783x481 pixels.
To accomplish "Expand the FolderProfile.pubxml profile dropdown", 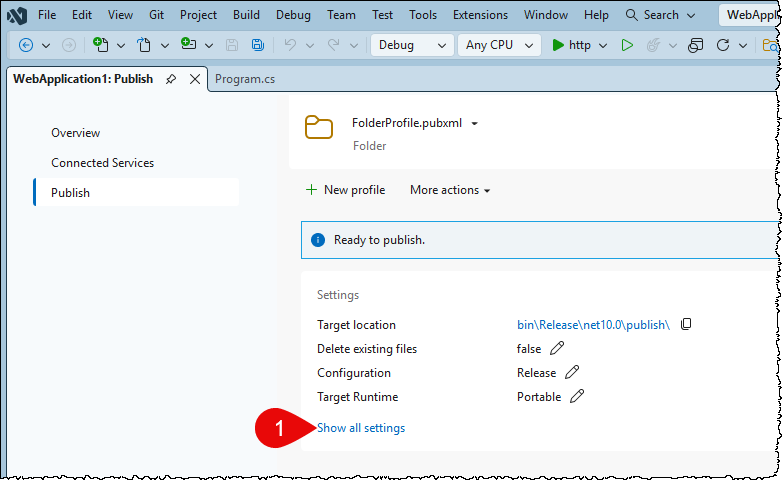I will 475,124.
